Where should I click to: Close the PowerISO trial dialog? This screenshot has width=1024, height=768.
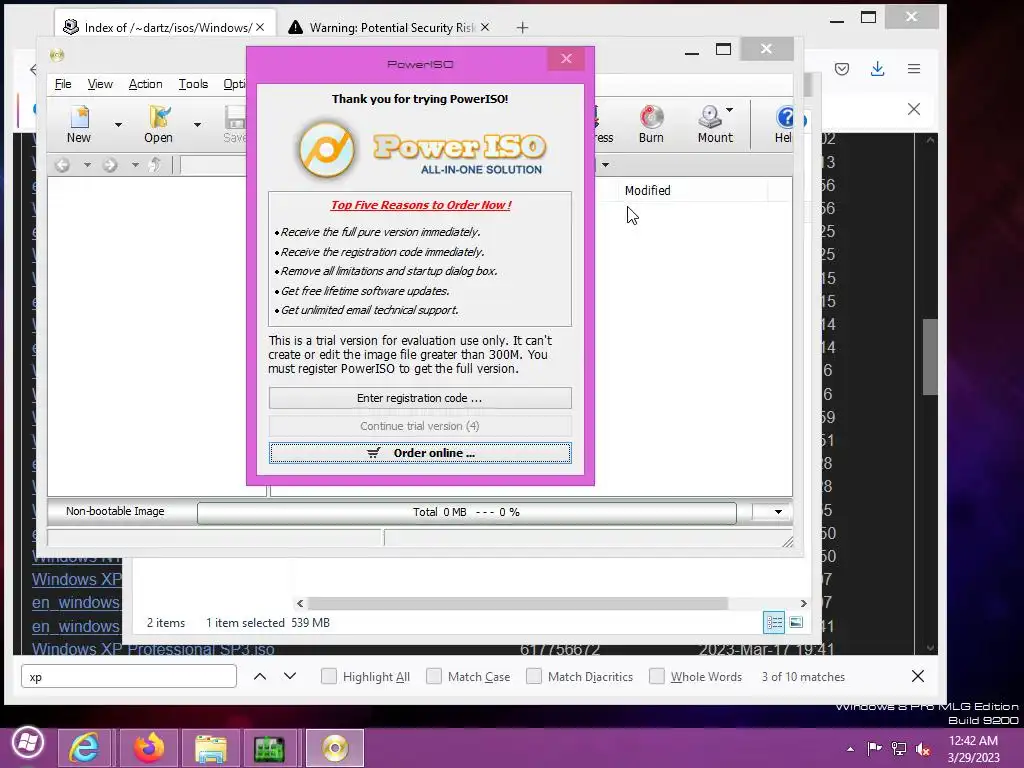pos(566,59)
